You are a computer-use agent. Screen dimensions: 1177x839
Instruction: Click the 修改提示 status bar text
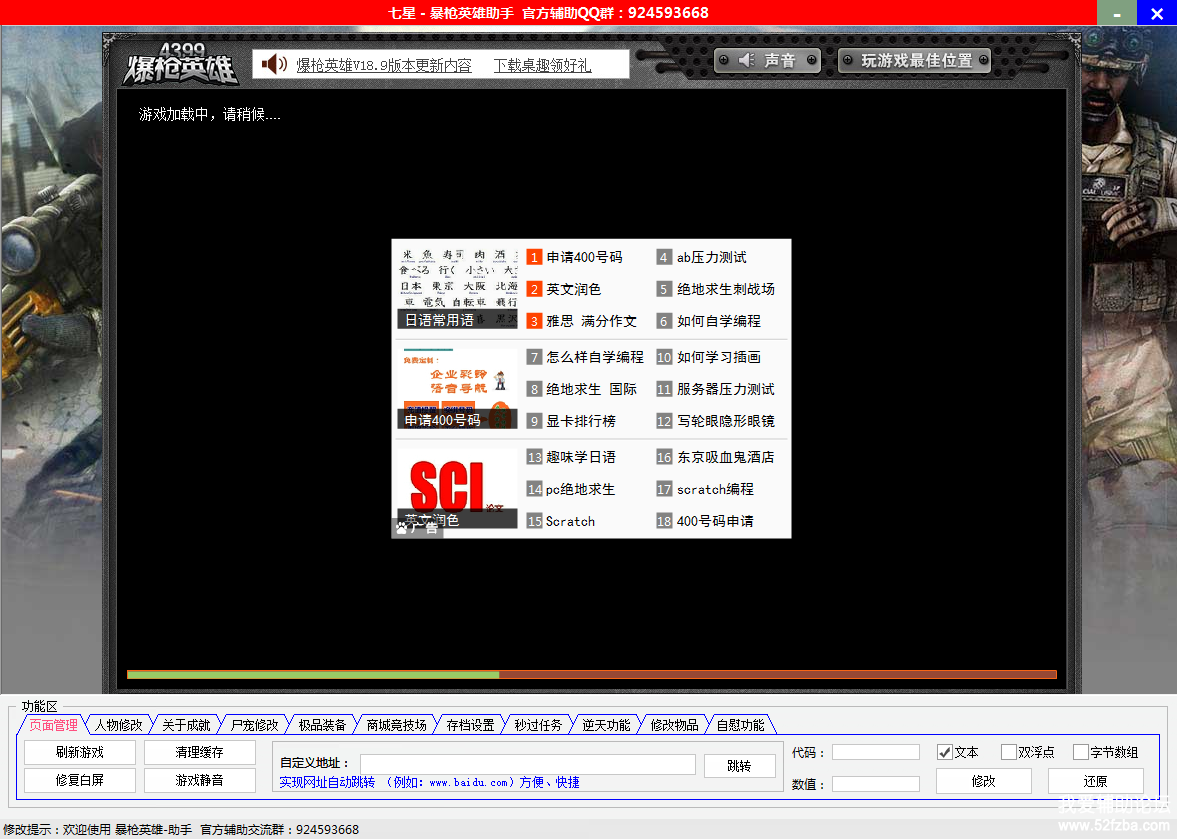(x=181, y=829)
